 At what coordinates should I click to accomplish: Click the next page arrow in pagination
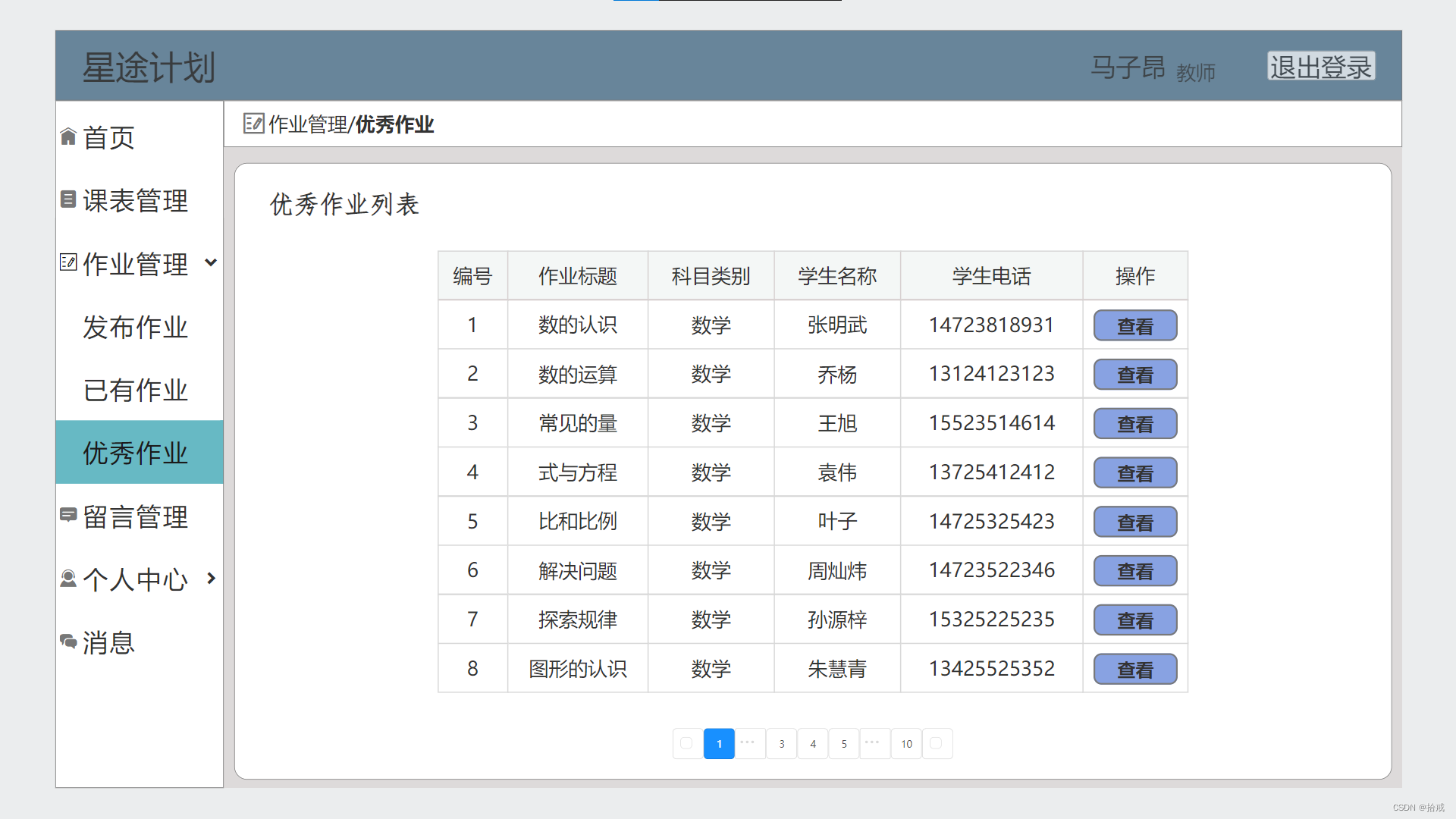point(937,743)
